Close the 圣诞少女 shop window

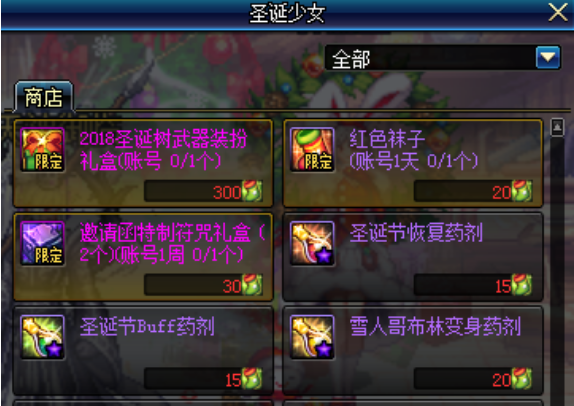(558, 12)
